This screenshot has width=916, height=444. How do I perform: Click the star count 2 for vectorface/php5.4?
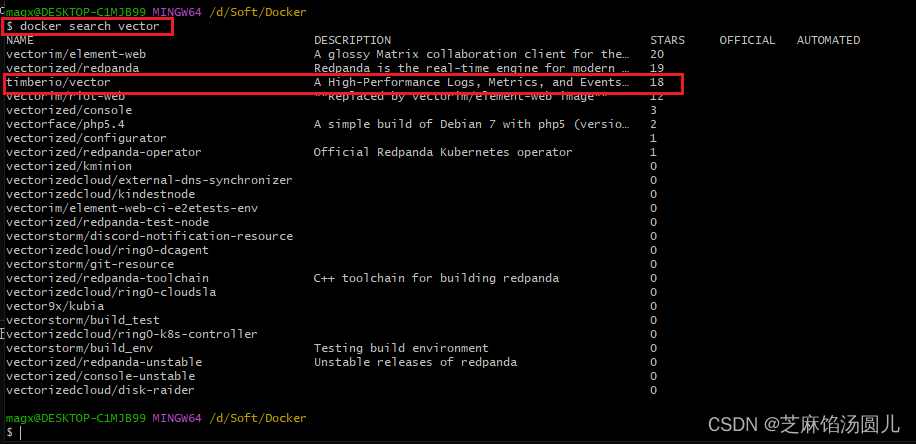pos(653,124)
